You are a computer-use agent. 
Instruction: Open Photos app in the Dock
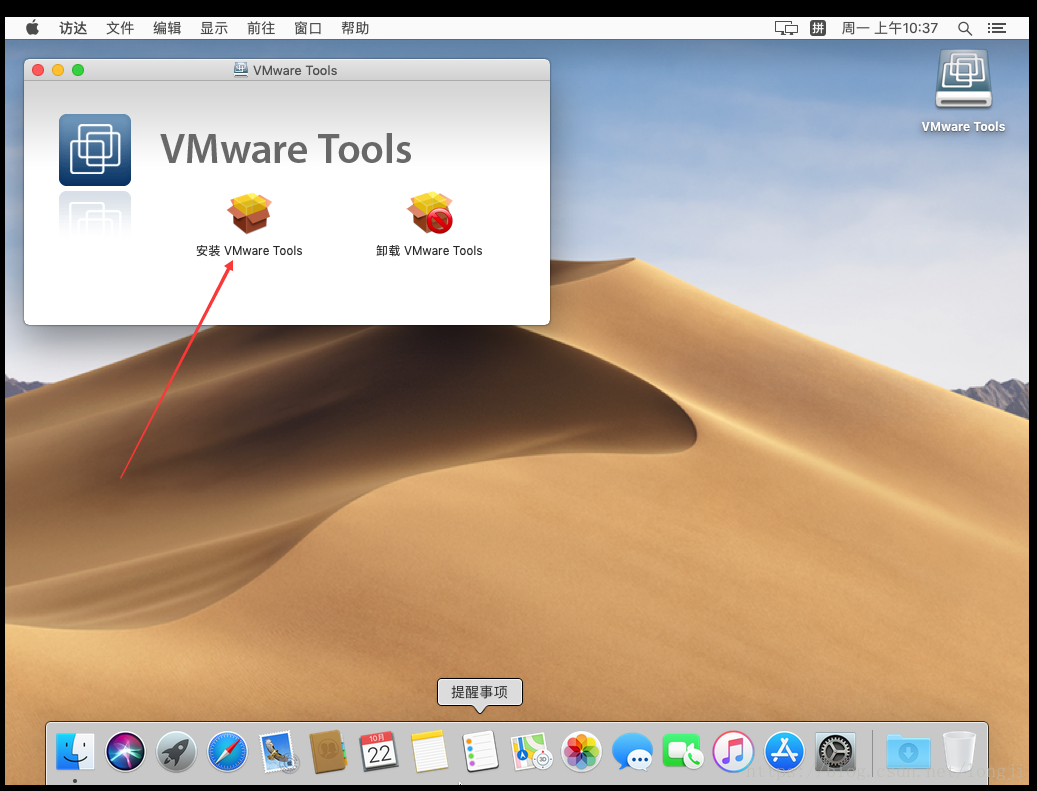coord(581,752)
